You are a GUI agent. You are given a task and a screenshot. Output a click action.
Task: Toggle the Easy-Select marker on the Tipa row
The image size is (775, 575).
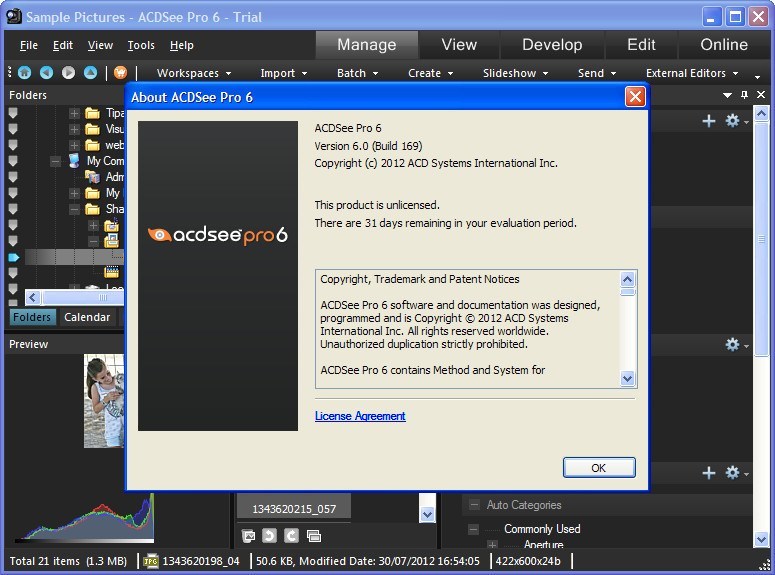click(13, 113)
